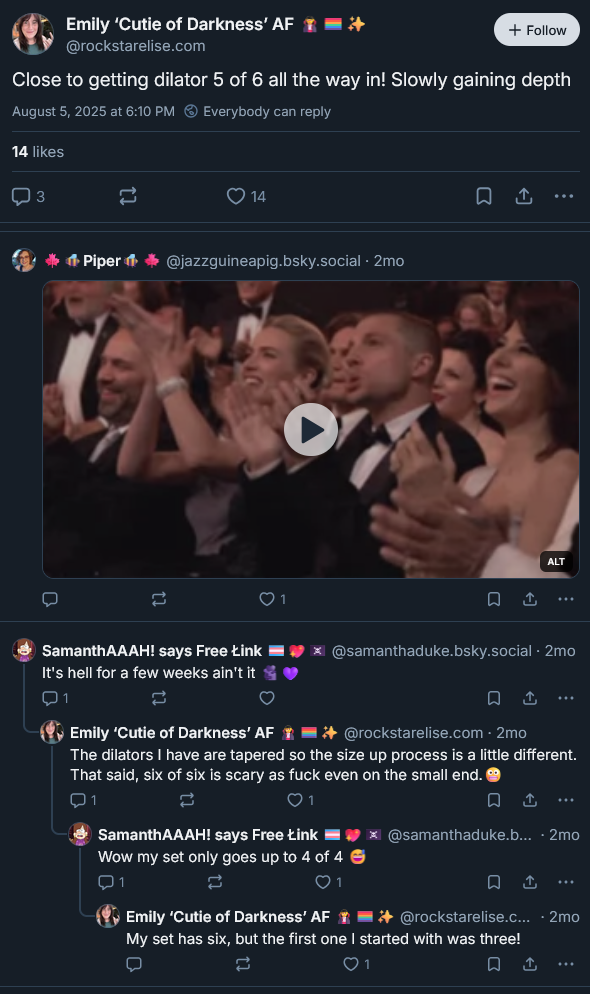
Task: Like Piper's GIF reply
Action: (273, 599)
